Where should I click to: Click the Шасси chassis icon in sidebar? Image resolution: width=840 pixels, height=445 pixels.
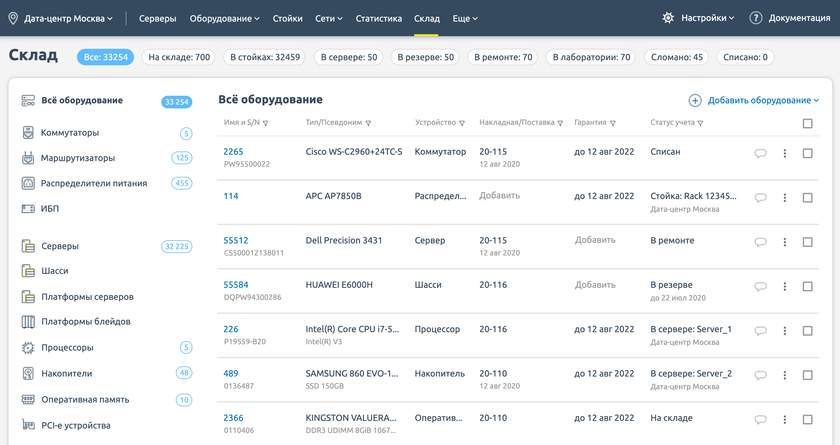click(x=28, y=271)
